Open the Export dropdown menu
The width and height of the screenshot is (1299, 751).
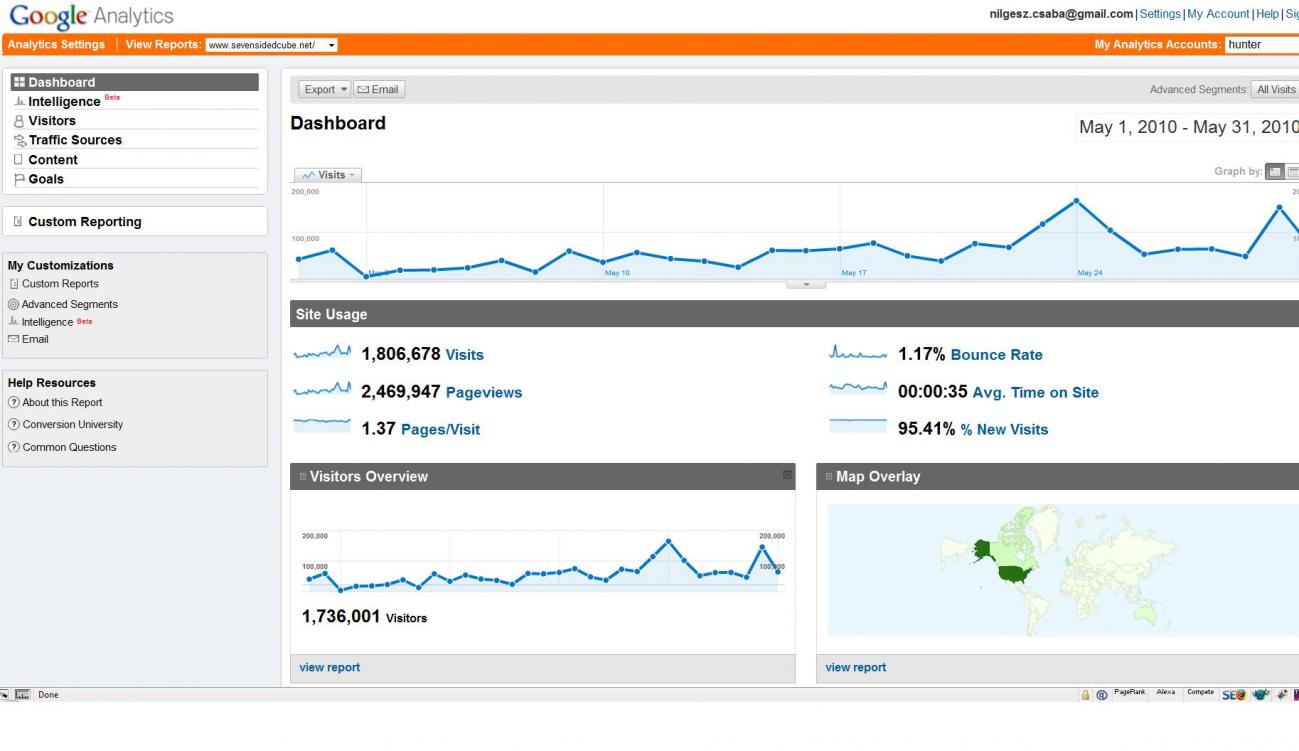click(325, 90)
